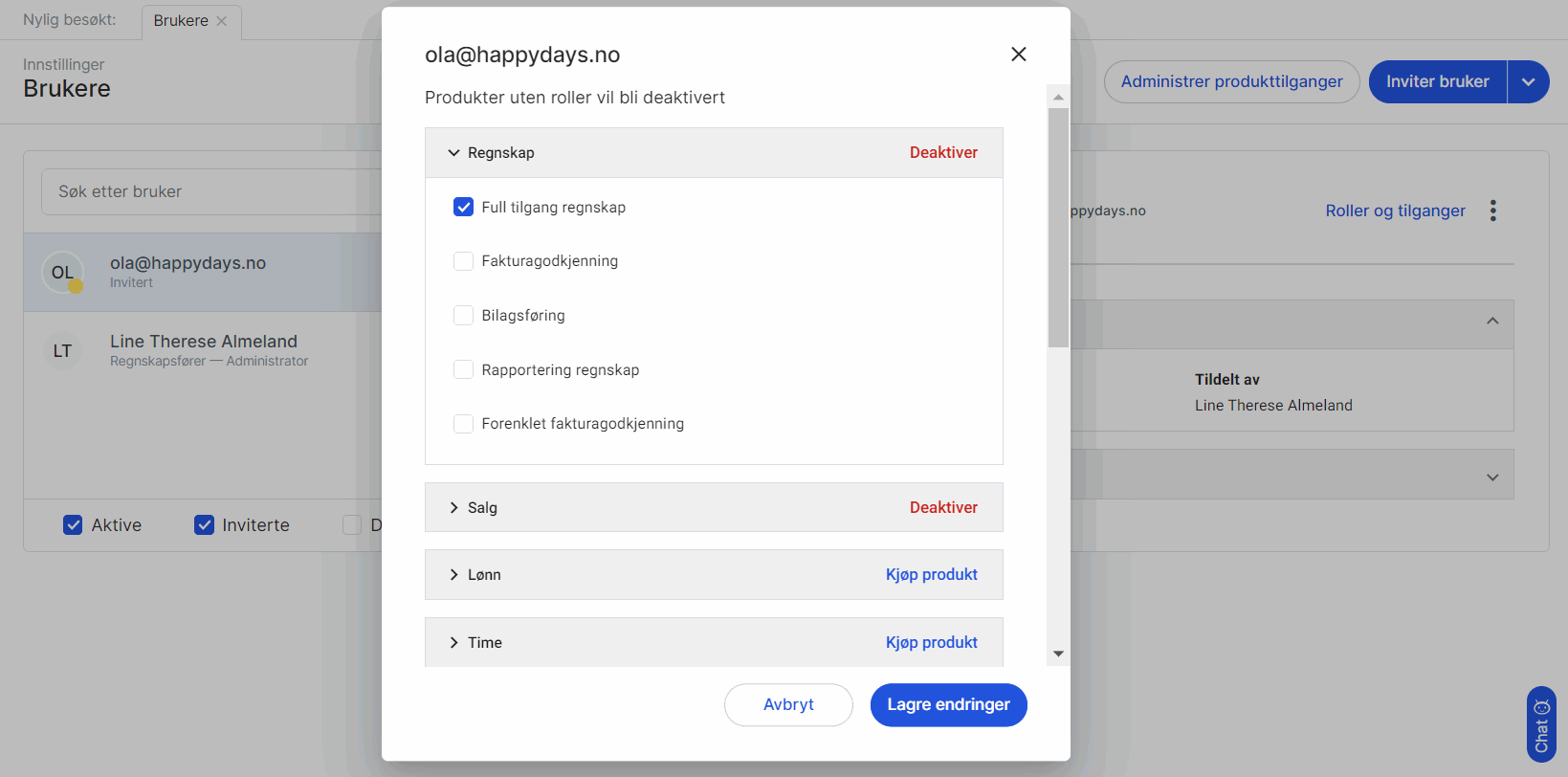Save with Lagre endringer button
This screenshot has width=1568, height=777.
pyautogui.click(x=948, y=705)
